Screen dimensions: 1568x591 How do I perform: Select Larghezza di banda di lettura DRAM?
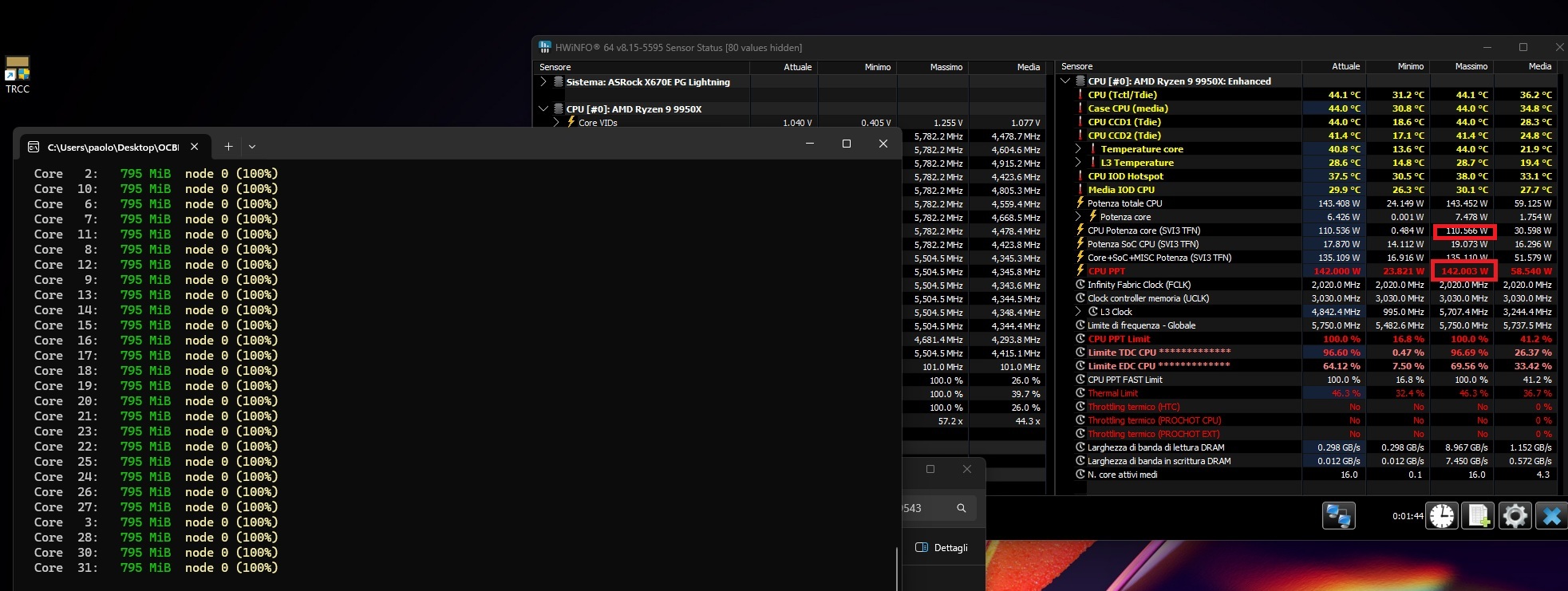click(x=1313, y=447)
